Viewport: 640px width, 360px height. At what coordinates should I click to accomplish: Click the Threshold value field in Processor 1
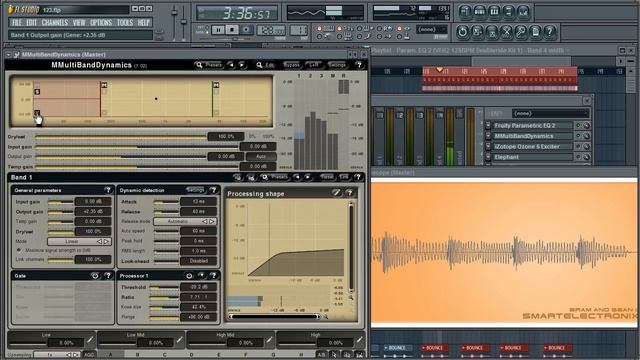coord(198,287)
